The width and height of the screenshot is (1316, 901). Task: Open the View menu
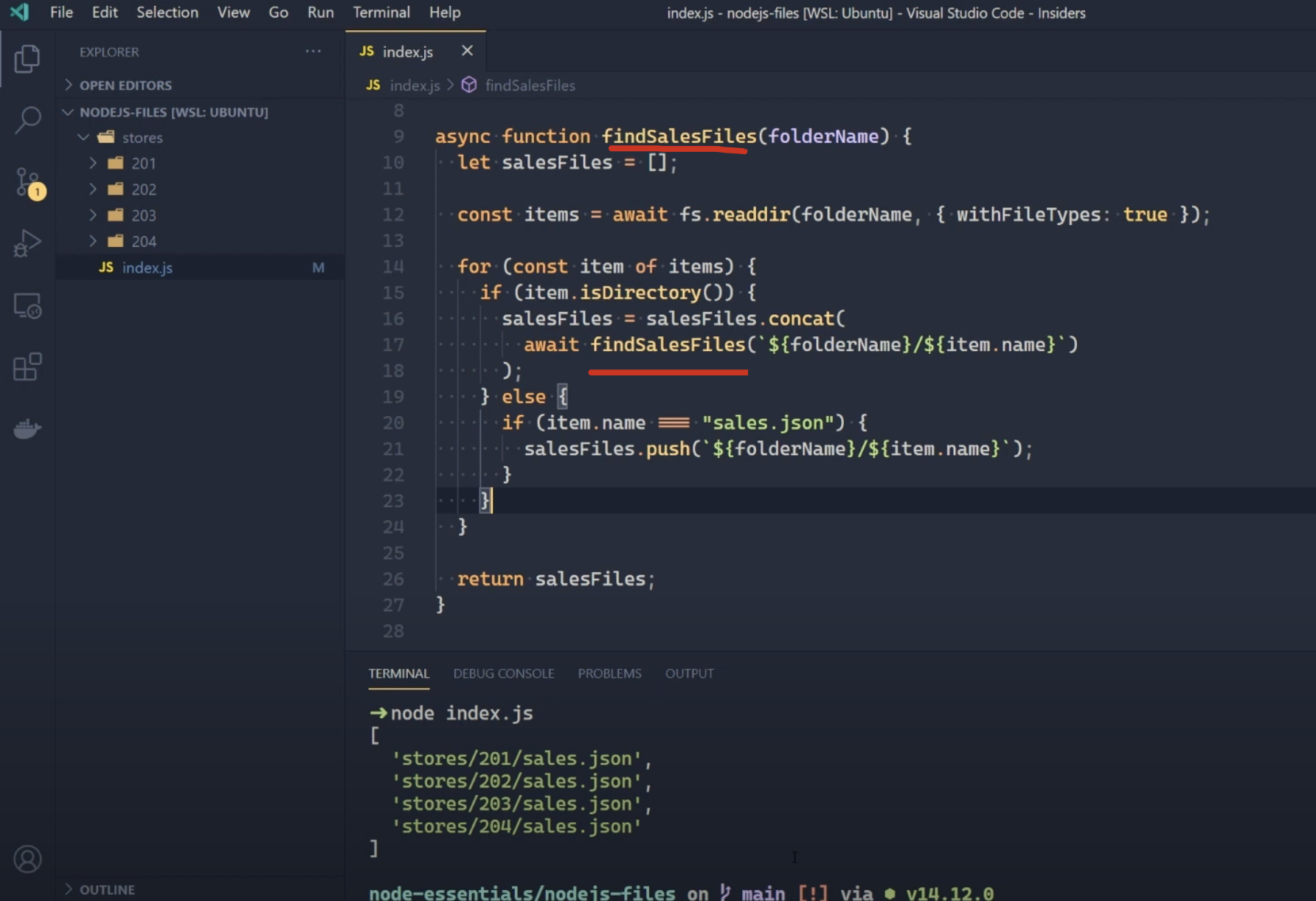[x=233, y=13]
